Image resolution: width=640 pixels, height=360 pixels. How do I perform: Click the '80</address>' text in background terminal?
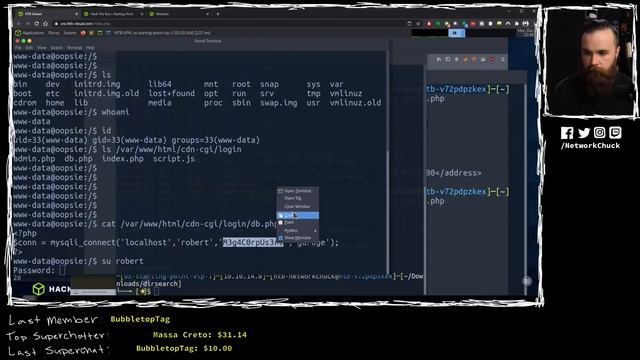pos(454,173)
